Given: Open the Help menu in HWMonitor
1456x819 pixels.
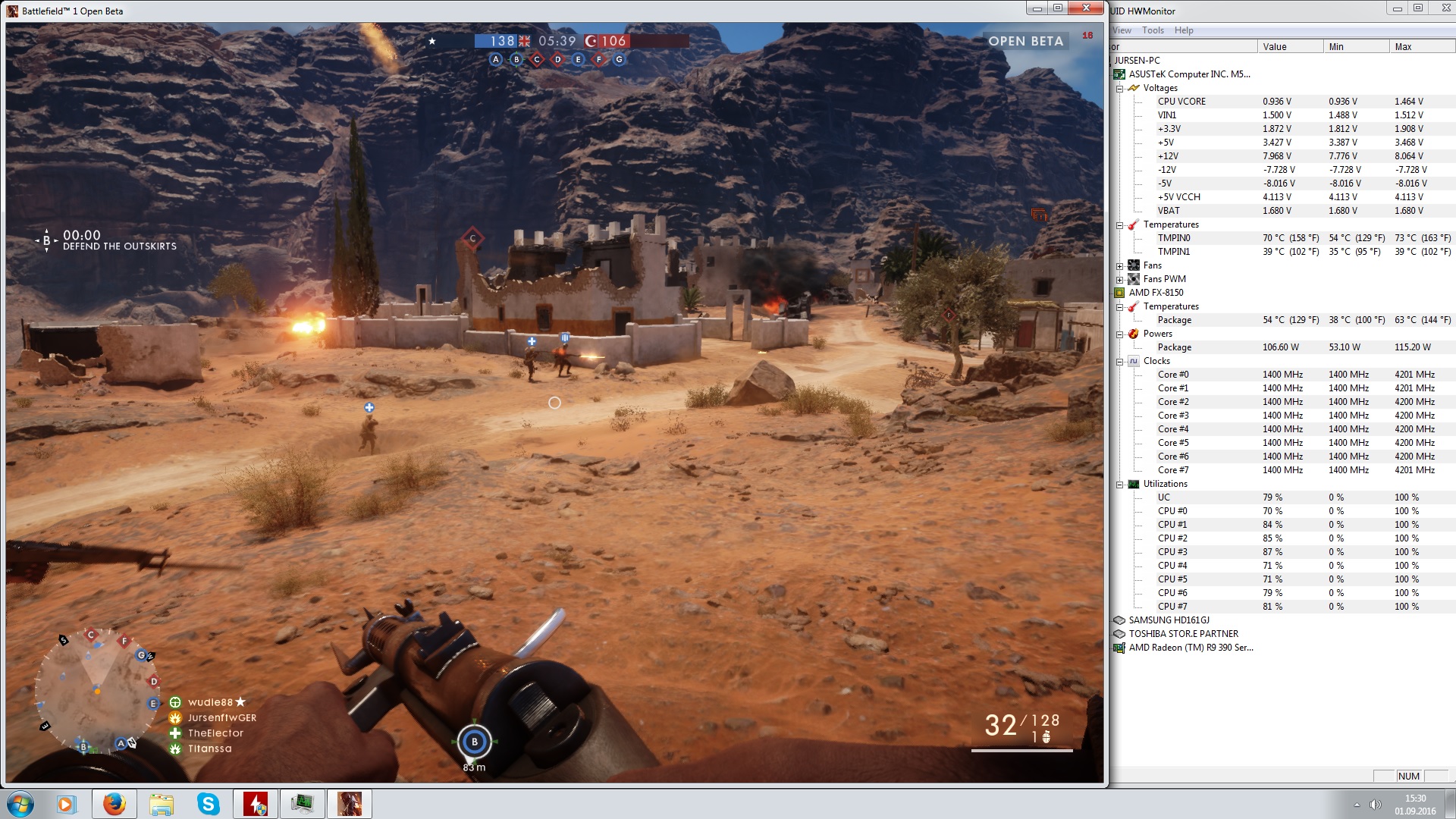Looking at the screenshot, I should pos(1183,30).
